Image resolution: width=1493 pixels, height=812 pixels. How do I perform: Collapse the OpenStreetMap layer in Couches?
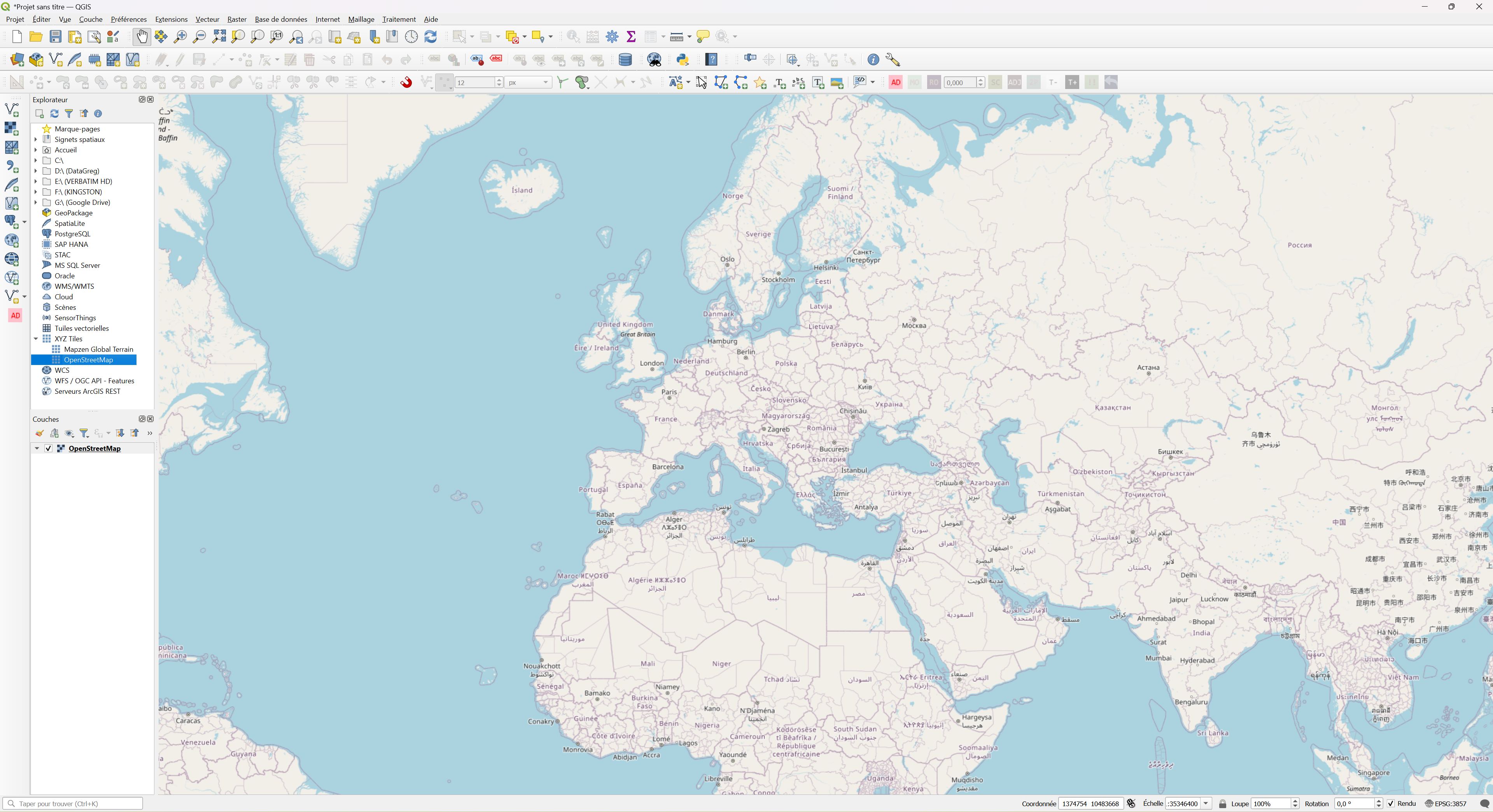click(37, 448)
